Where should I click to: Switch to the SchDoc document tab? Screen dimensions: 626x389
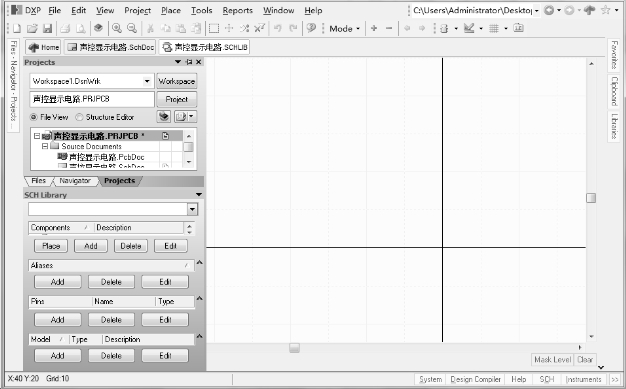pyautogui.click(x=111, y=47)
